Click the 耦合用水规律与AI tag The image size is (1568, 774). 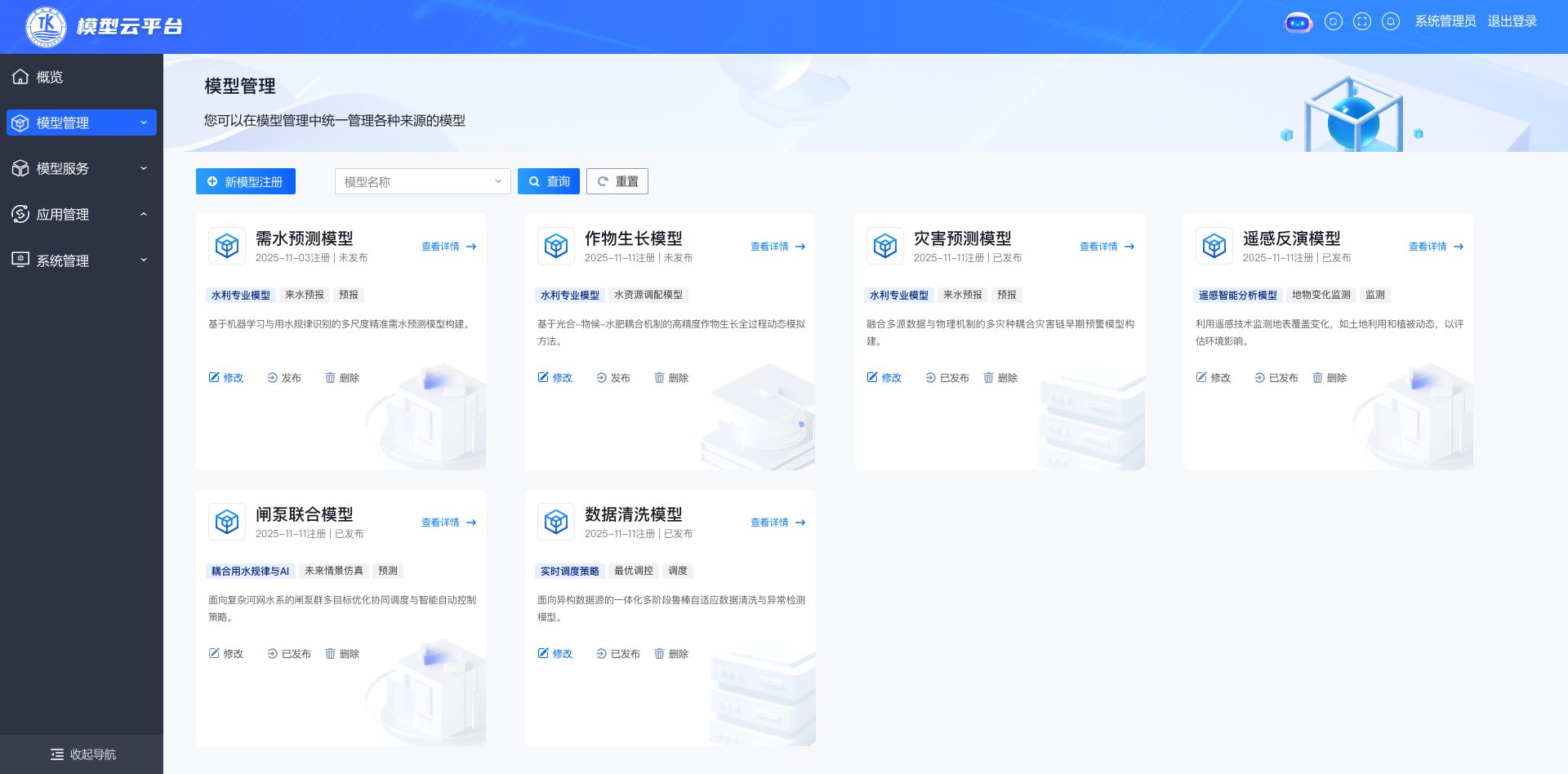click(x=251, y=571)
